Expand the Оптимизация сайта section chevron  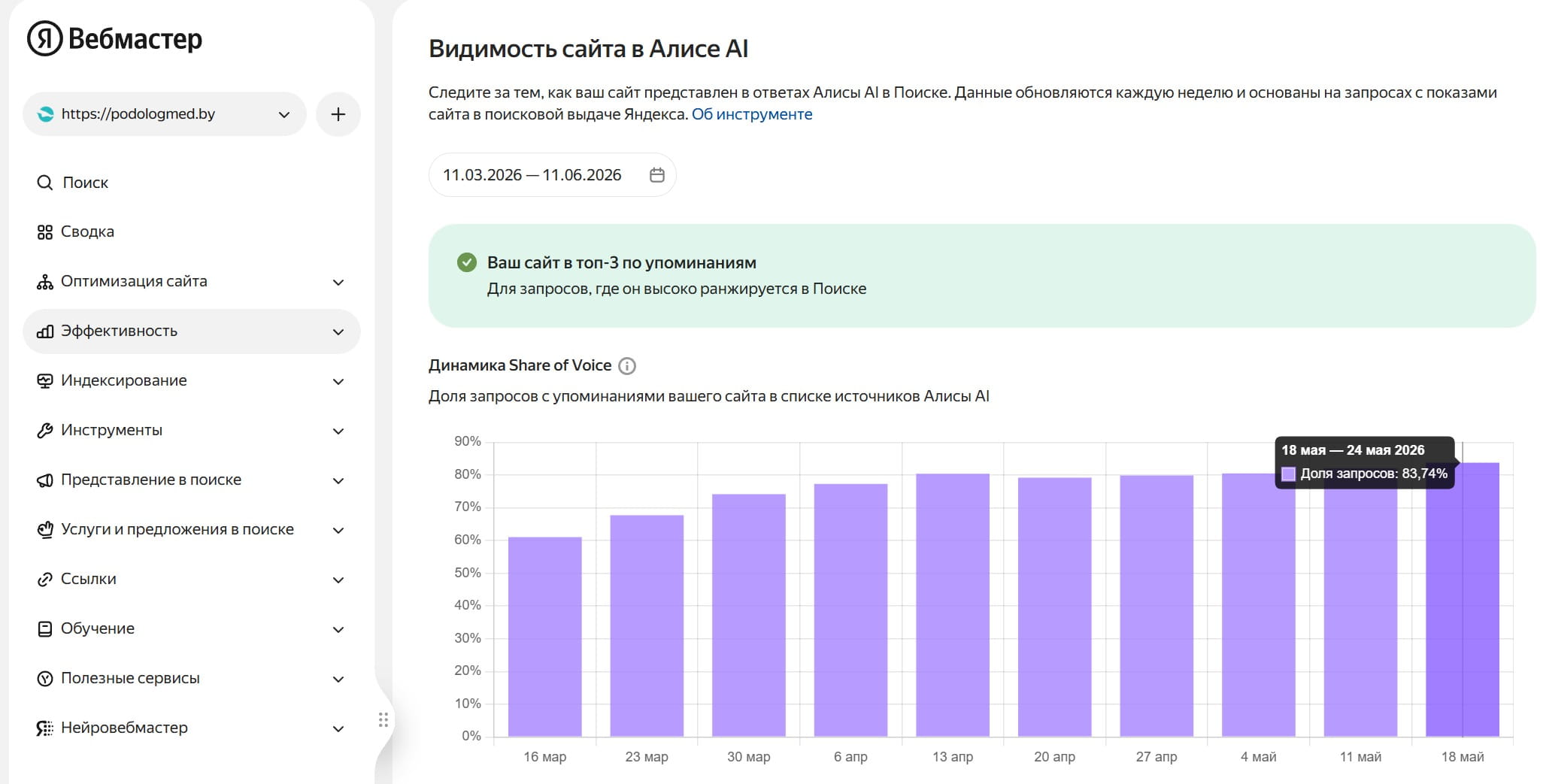338,283
